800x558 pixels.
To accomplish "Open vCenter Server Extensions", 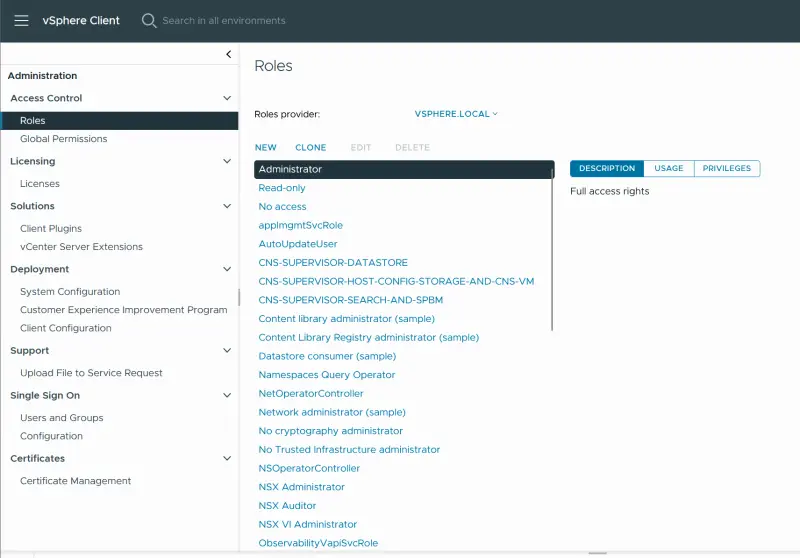I will coord(81,247).
